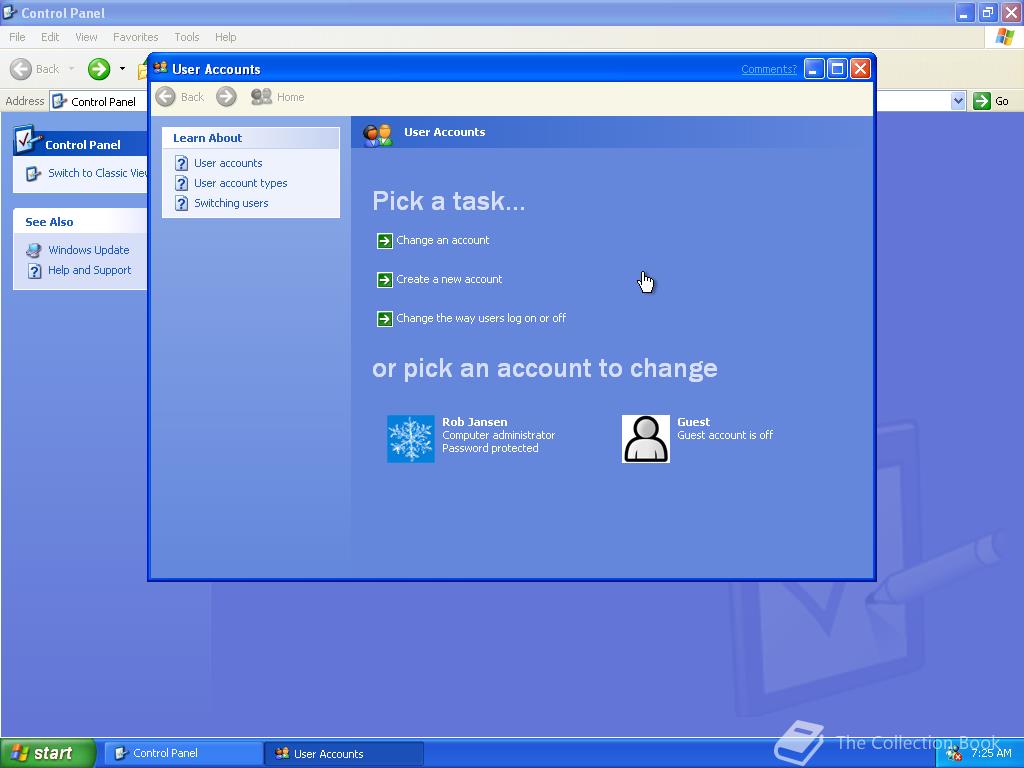Click the Help and Support link
Screen dimensions: 1024x768
pyautogui.click(x=89, y=270)
